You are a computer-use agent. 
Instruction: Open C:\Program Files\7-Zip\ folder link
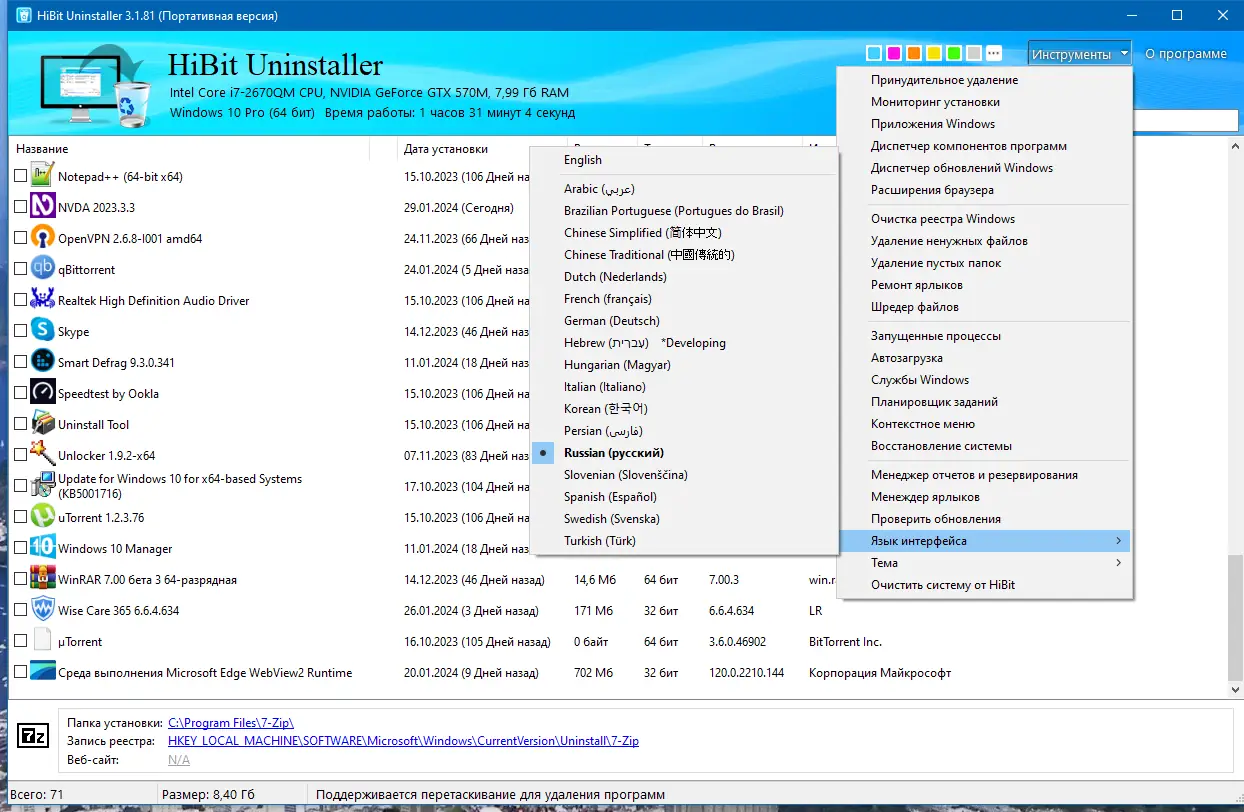click(231, 722)
